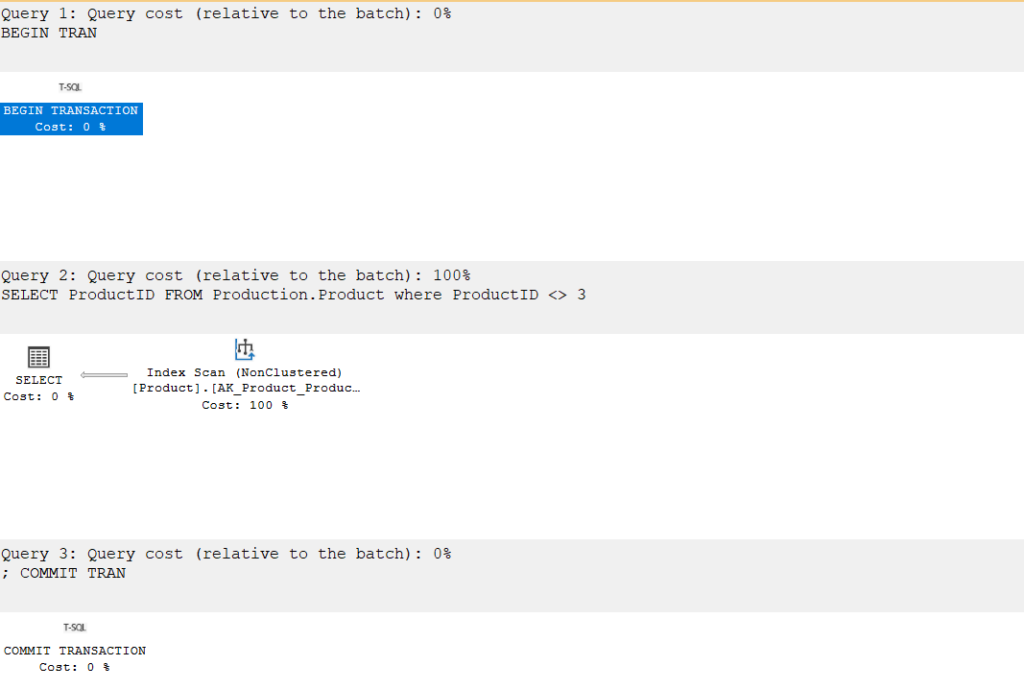Screen dimensions: 1024x689
Task: Click the '; COMMIT TRAN' statement text
Action: point(63,573)
